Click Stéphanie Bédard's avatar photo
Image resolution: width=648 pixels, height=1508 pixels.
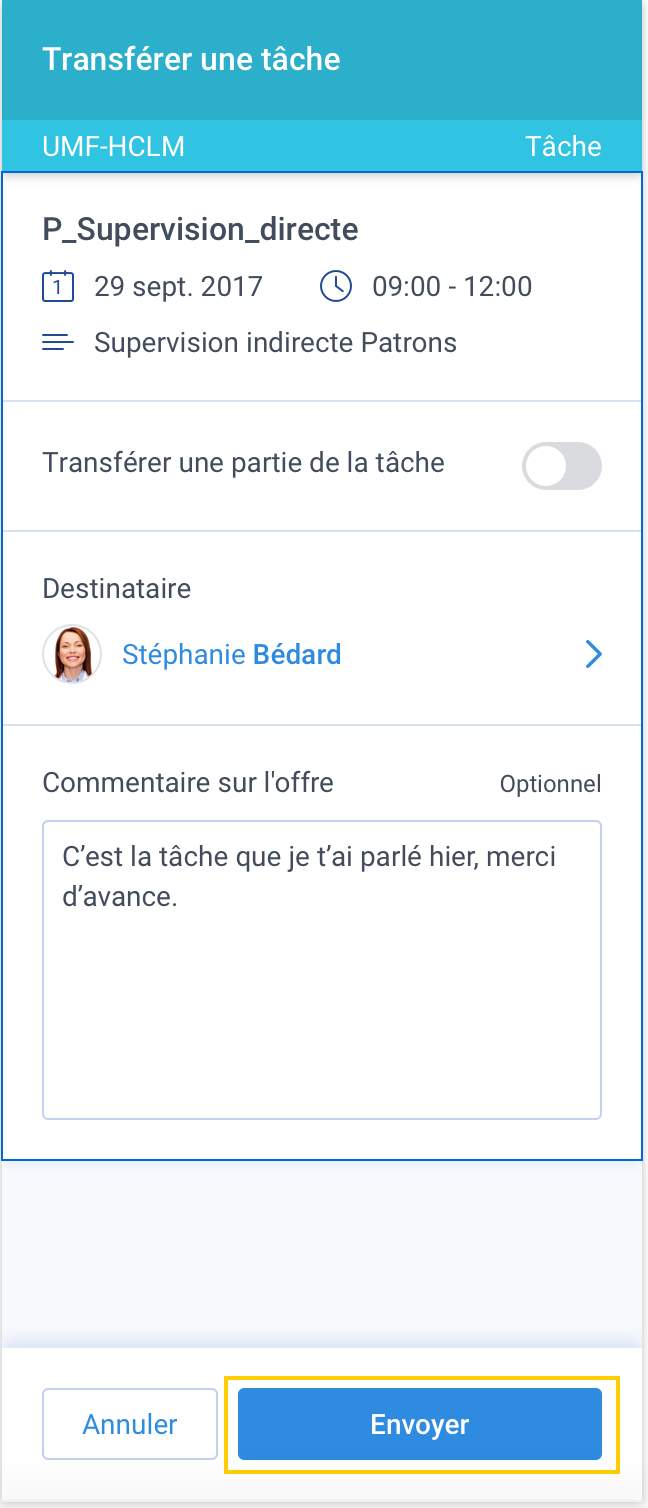pos(72,655)
